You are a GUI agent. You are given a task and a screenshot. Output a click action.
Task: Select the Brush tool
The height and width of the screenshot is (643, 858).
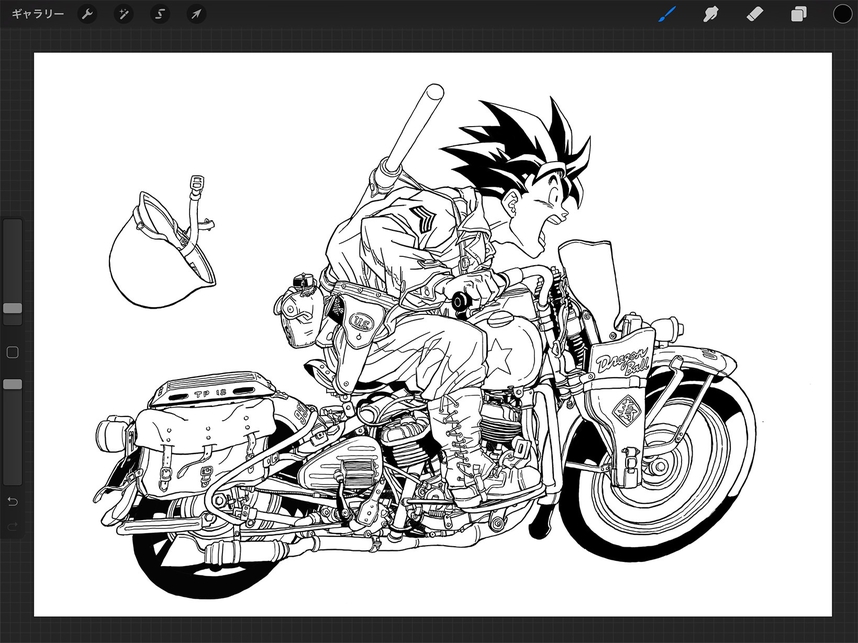(x=667, y=14)
